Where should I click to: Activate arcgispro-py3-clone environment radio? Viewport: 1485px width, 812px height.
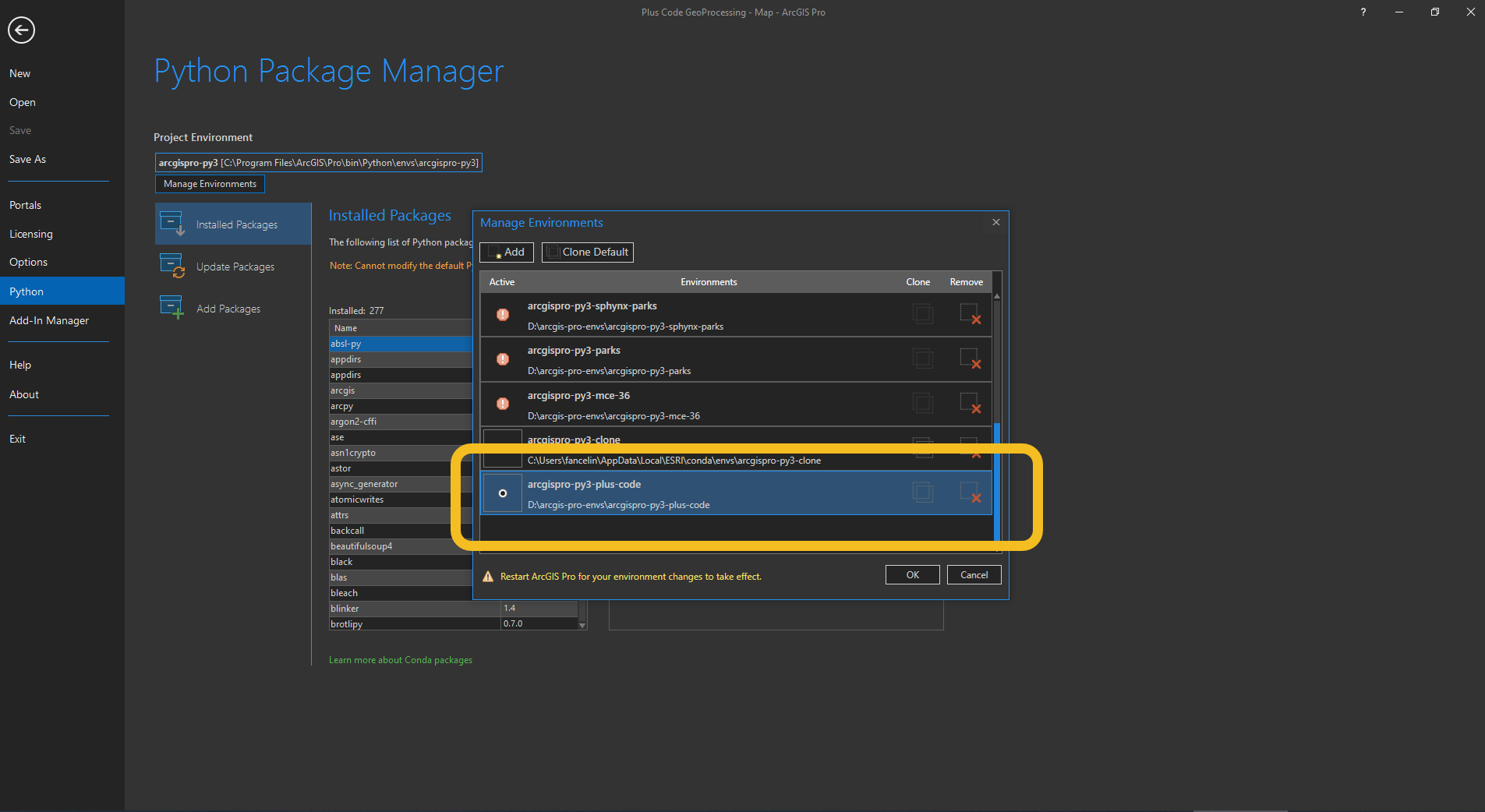(x=503, y=449)
